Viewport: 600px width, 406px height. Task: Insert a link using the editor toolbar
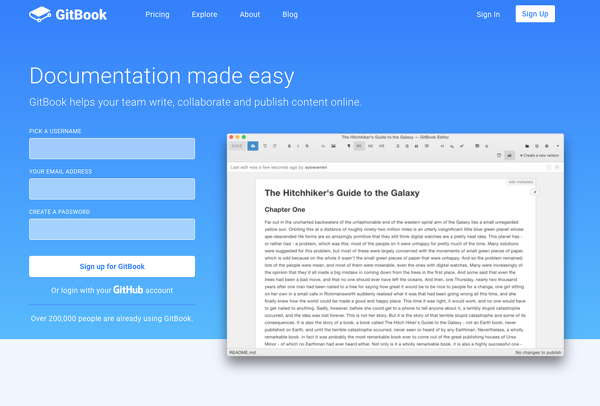(323, 146)
